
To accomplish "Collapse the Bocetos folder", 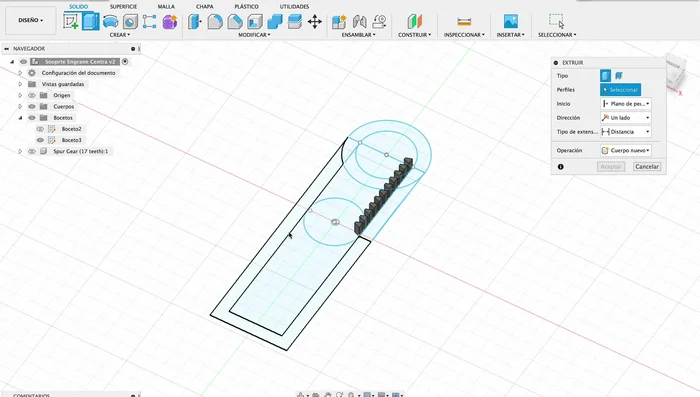I will (20, 118).
